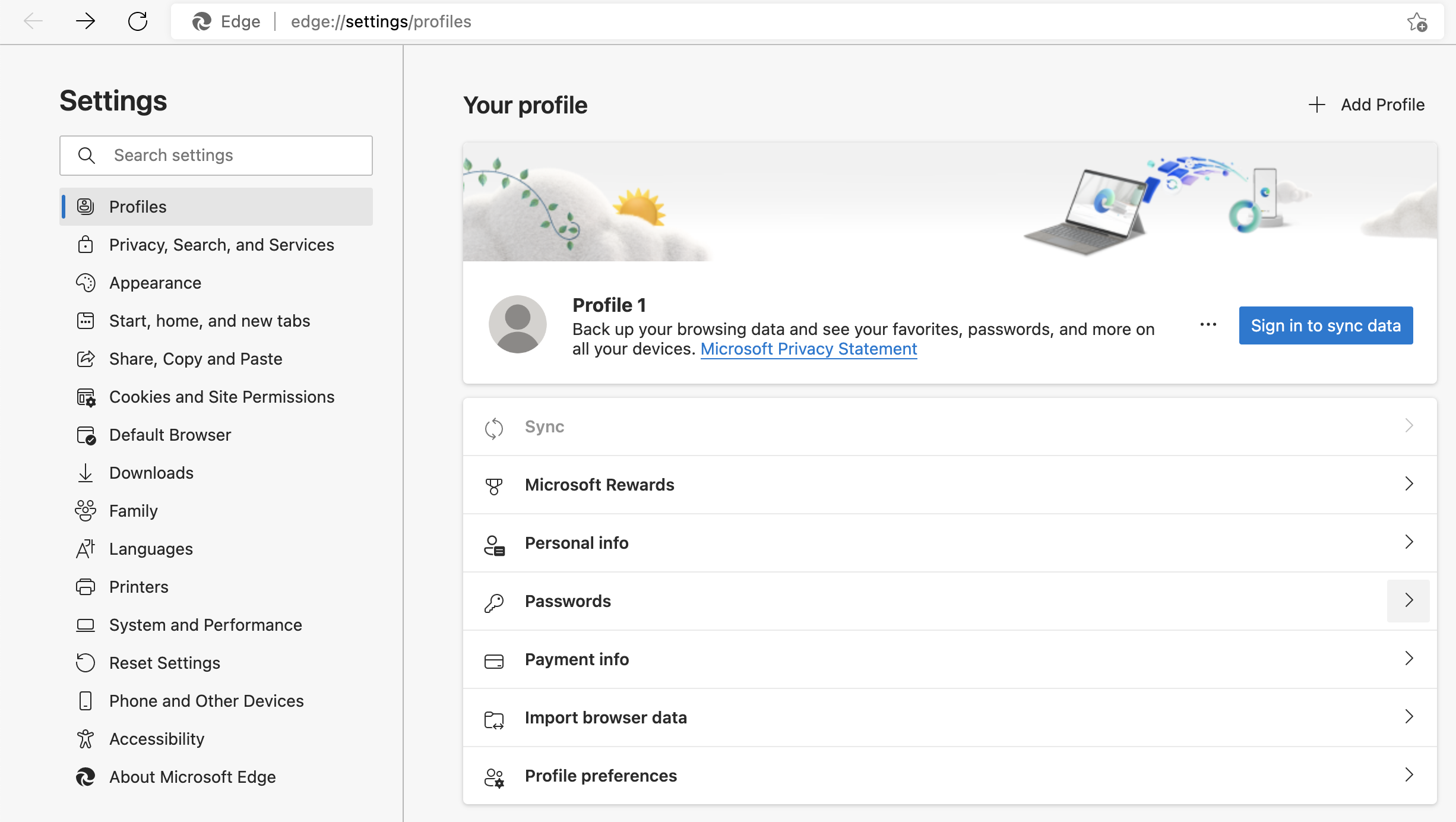Go to Downloads settings
Viewport: 1456px width, 822px height.
pyautogui.click(x=216, y=473)
